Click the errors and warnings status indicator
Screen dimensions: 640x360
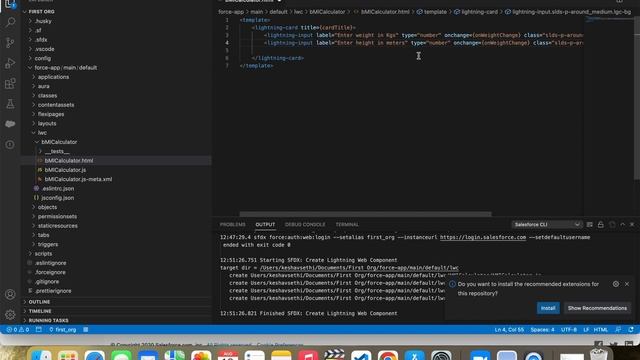click(x=18, y=329)
